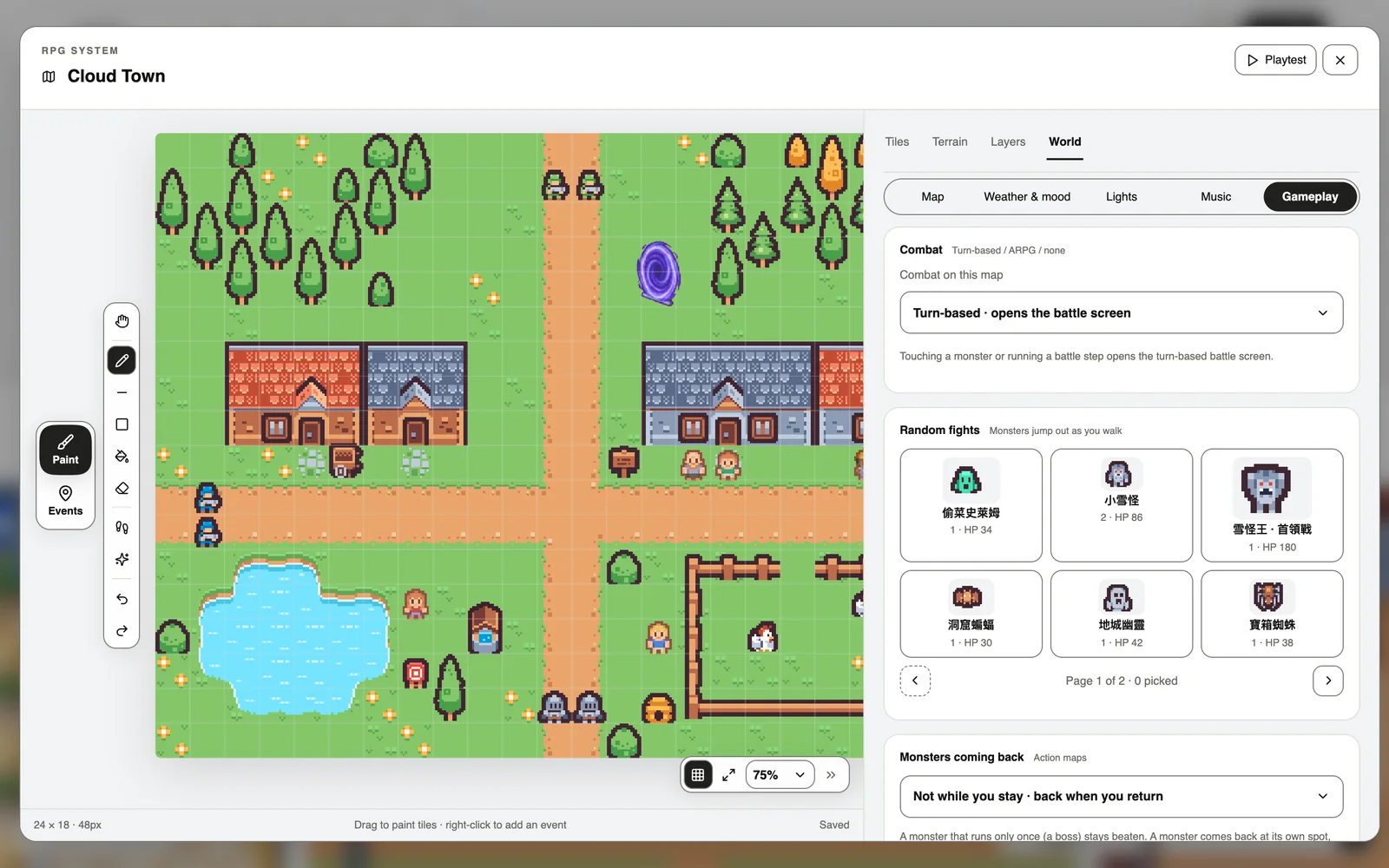Open the Terrain tab
Viewport: 1389px width, 868px height.
(x=950, y=141)
